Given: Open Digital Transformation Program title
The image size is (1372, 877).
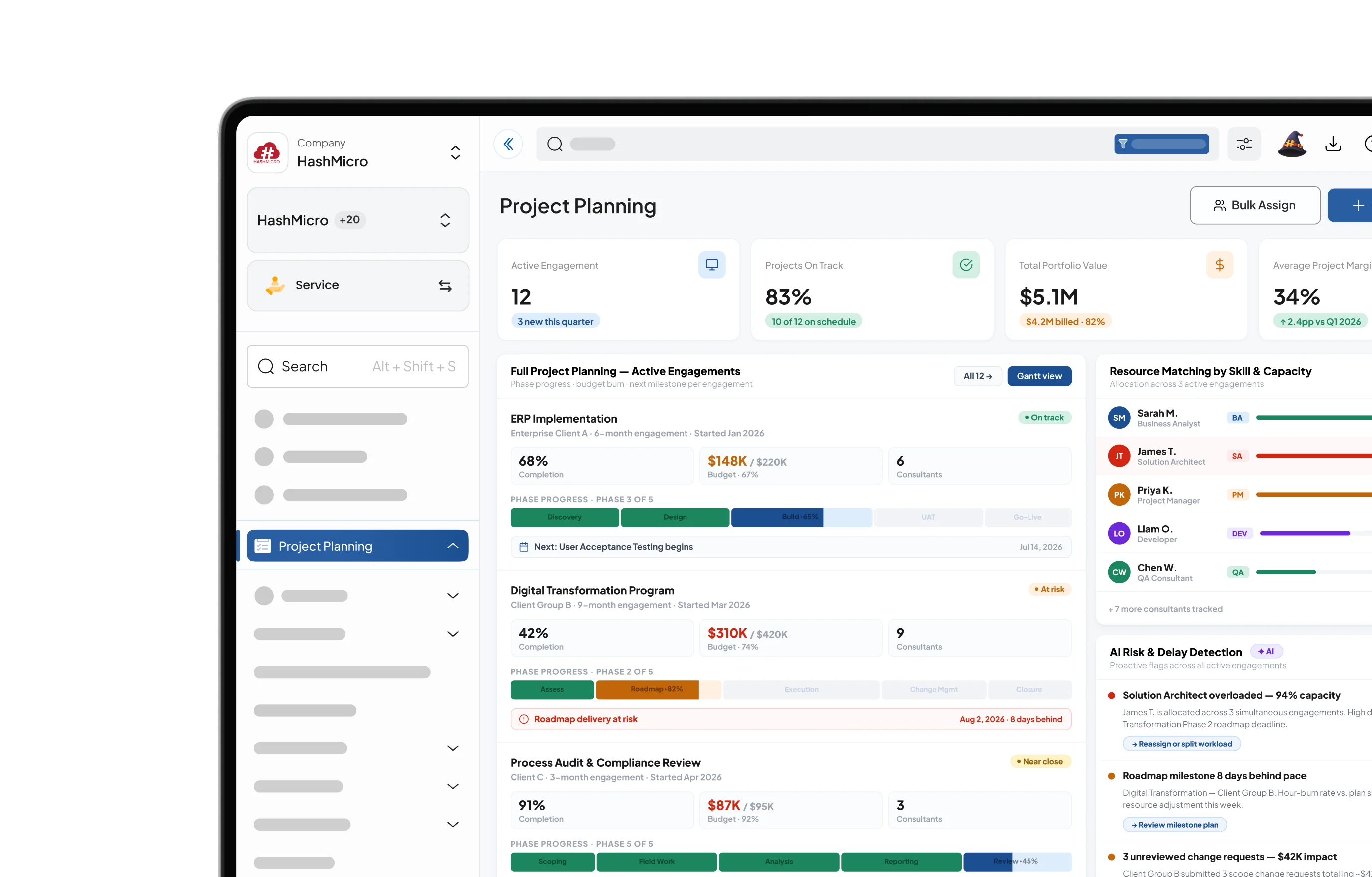Looking at the screenshot, I should 592,590.
